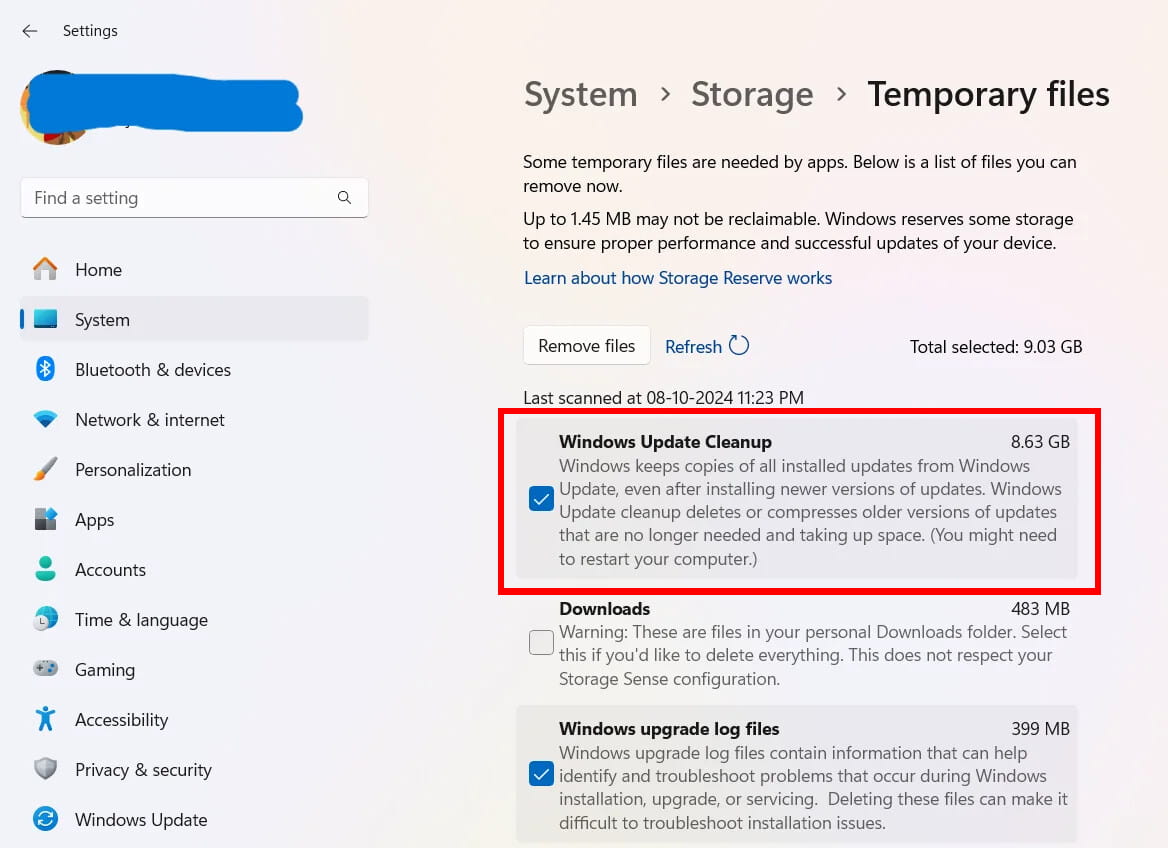Open Network & internet settings label
Image resolution: width=1168 pixels, height=848 pixels.
pyautogui.click(x=150, y=420)
